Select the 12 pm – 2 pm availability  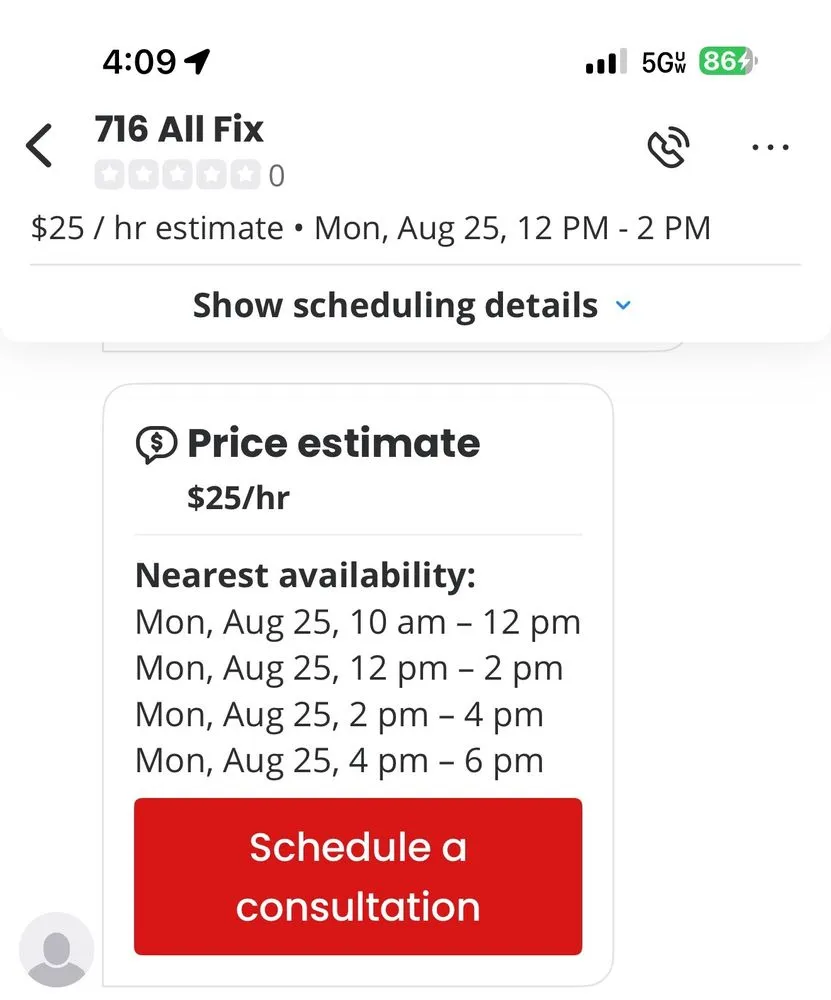(x=349, y=668)
